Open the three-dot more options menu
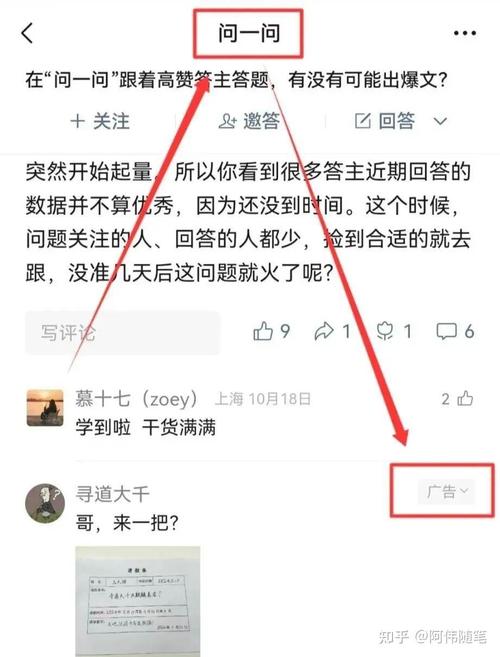The height and width of the screenshot is (657, 500). pyautogui.click(x=465, y=33)
